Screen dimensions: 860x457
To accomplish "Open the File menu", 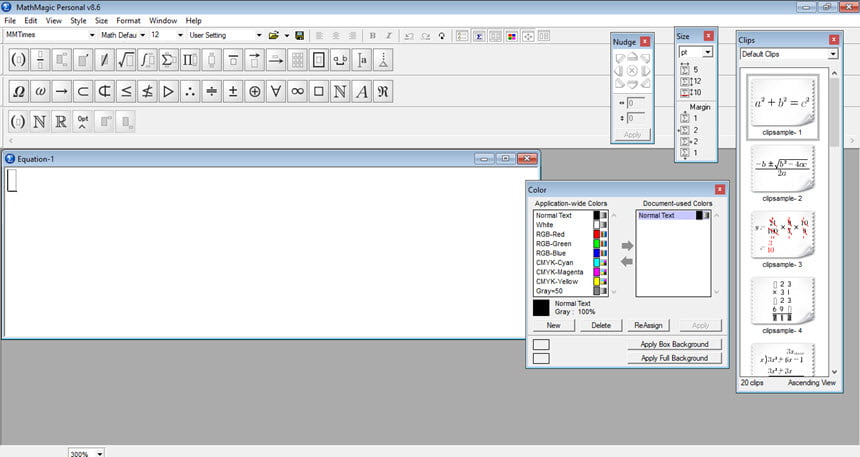I will [10, 20].
